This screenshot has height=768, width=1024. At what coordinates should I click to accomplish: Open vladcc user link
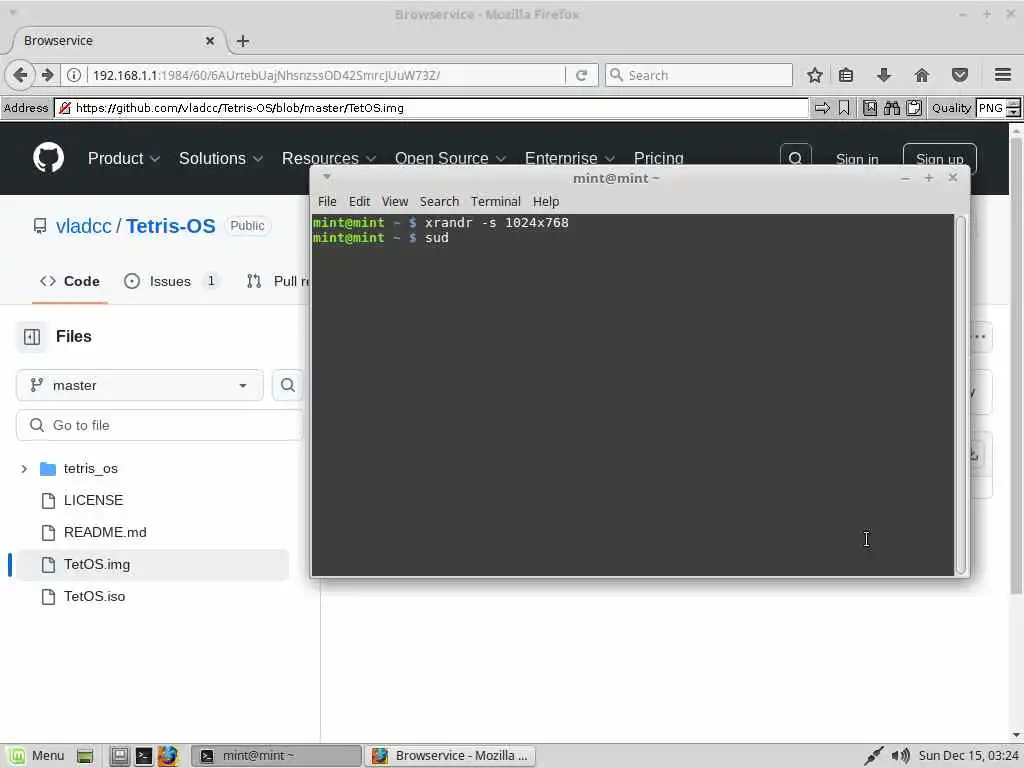coord(84,226)
